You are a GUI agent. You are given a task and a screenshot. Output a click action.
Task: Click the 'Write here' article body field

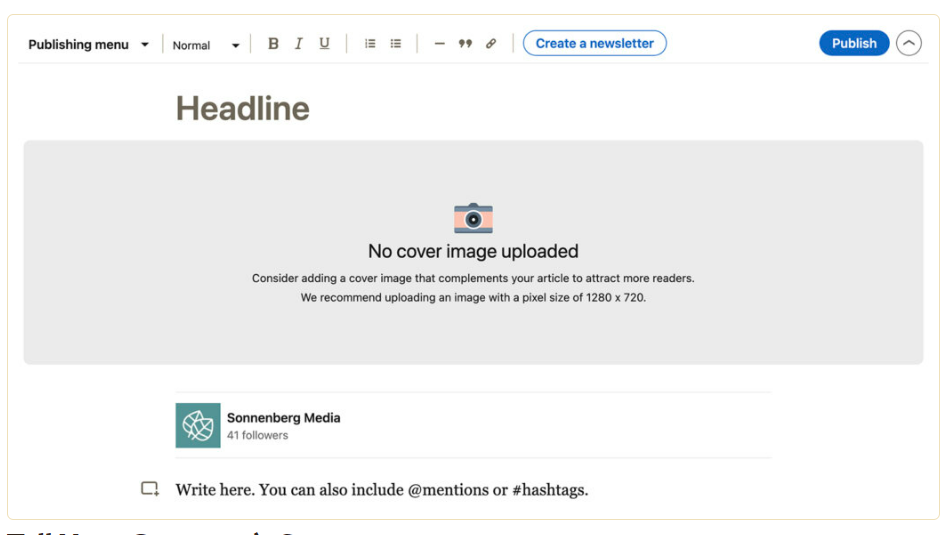pos(381,490)
